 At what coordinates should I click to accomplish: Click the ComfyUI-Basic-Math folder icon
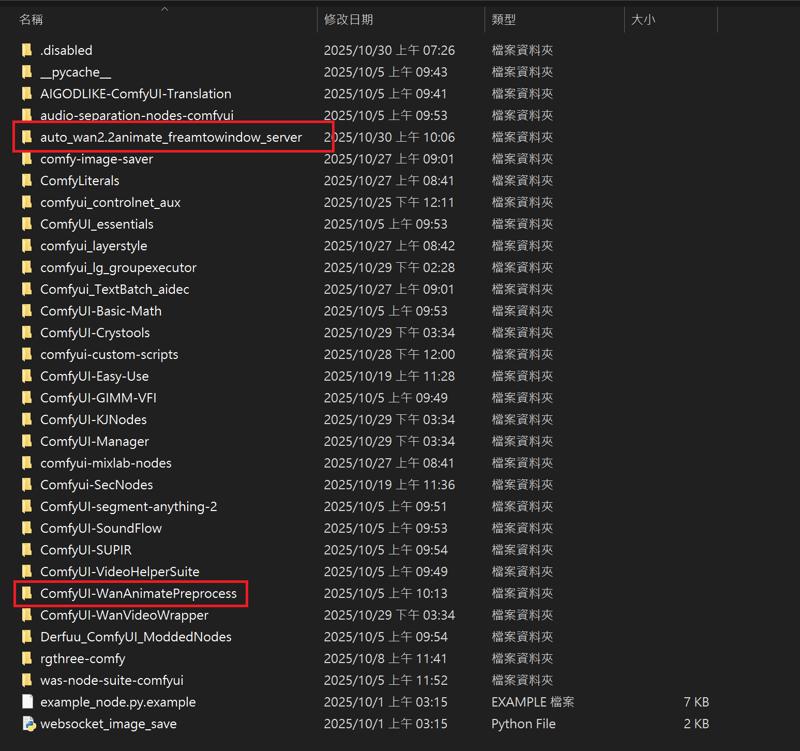point(27,311)
